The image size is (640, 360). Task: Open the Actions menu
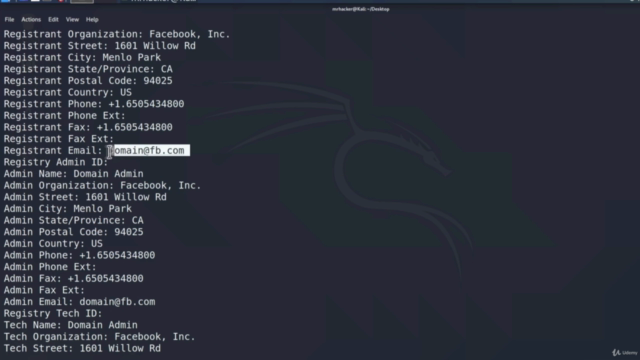pos(31,20)
